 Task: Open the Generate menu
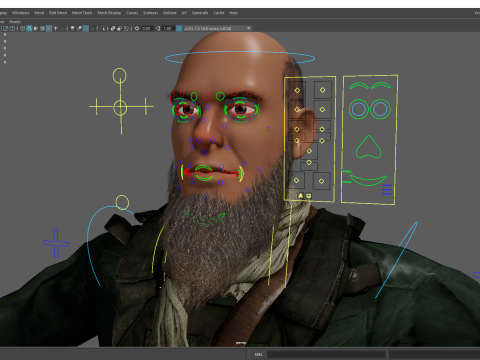coord(200,13)
